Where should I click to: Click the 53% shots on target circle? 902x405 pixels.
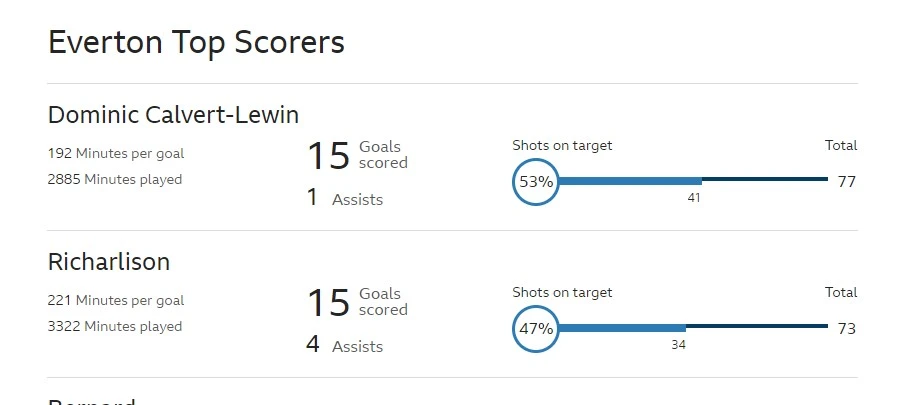(x=536, y=181)
